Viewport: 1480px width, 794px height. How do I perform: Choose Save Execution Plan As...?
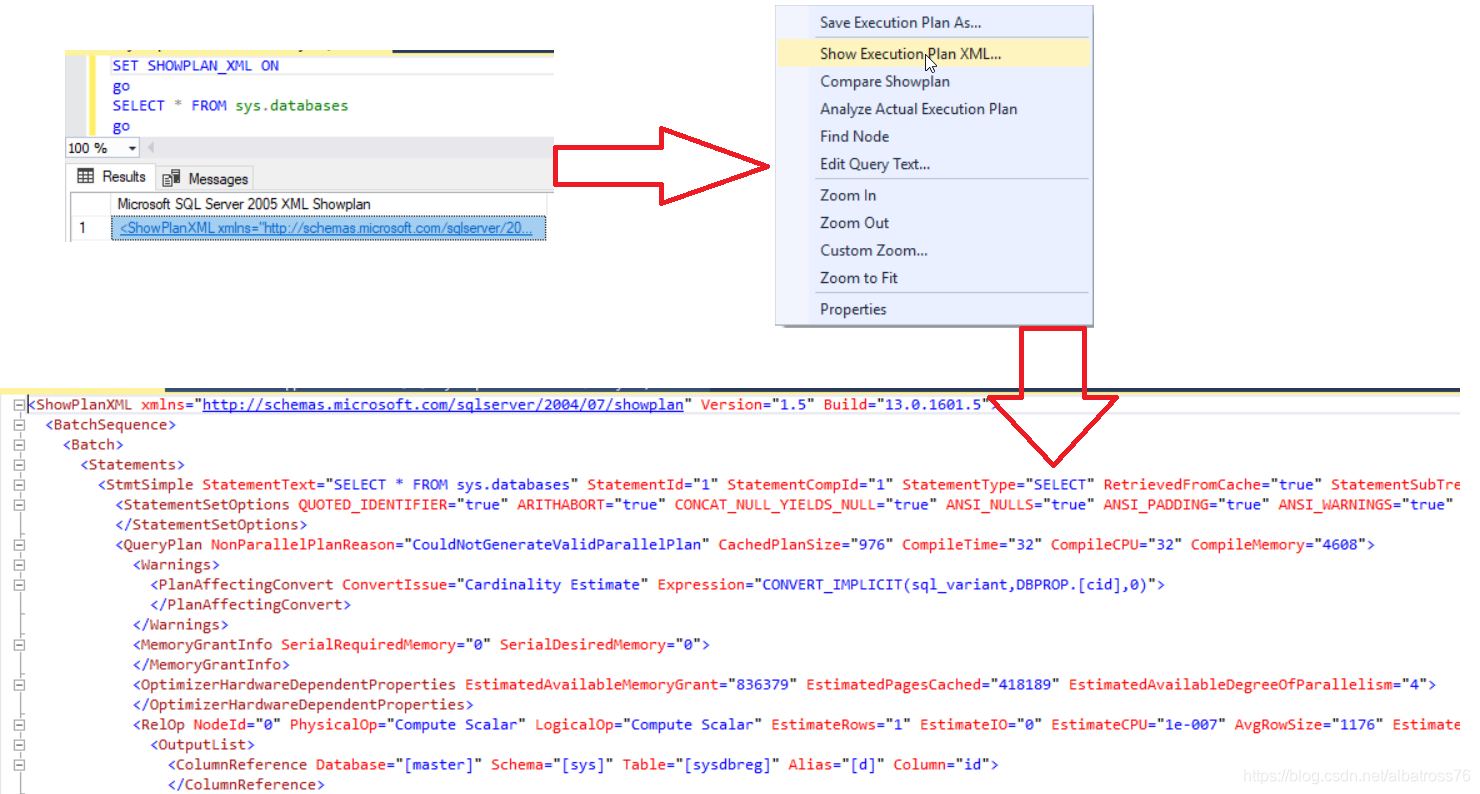(900, 22)
